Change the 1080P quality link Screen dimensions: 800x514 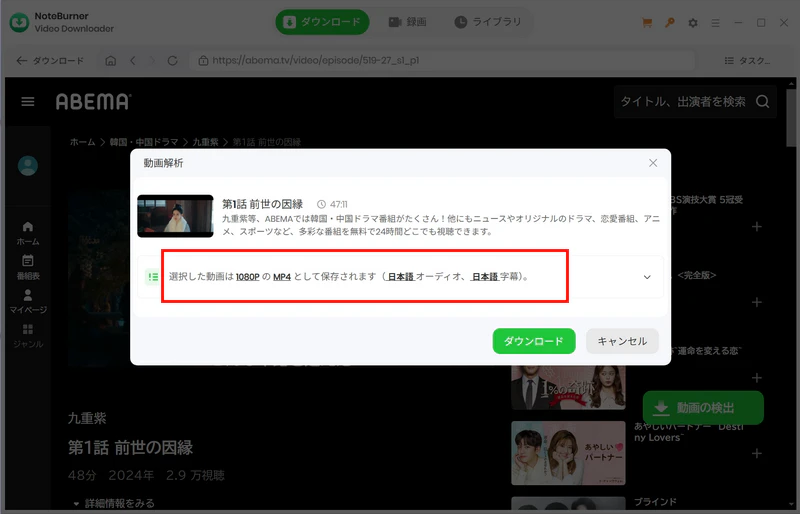click(x=247, y=277)
